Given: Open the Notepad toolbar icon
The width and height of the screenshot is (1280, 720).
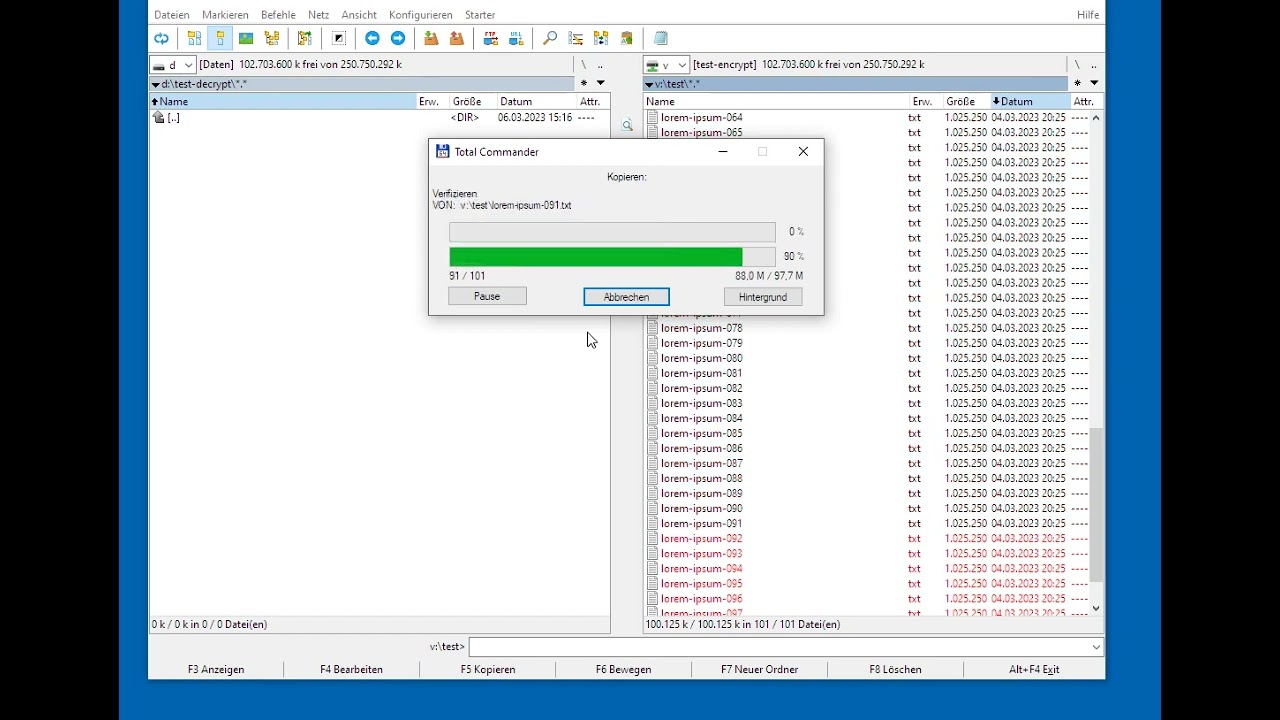Looking at the screenshot, I should (661, 39).
